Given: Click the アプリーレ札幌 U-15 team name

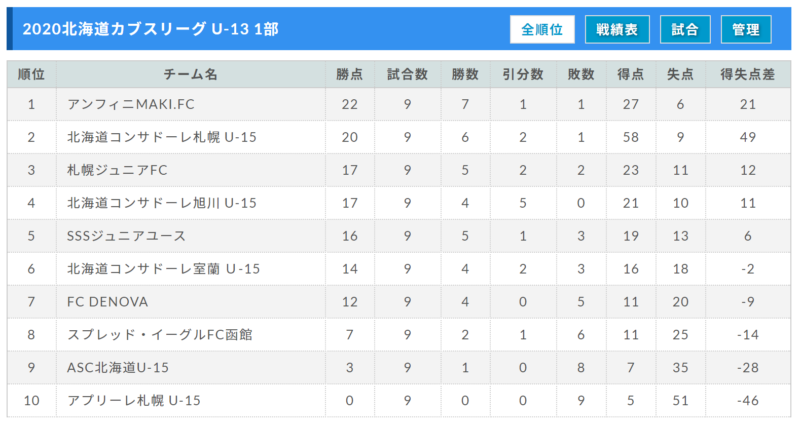Looking at the screenshot, I should coord(134,400).
